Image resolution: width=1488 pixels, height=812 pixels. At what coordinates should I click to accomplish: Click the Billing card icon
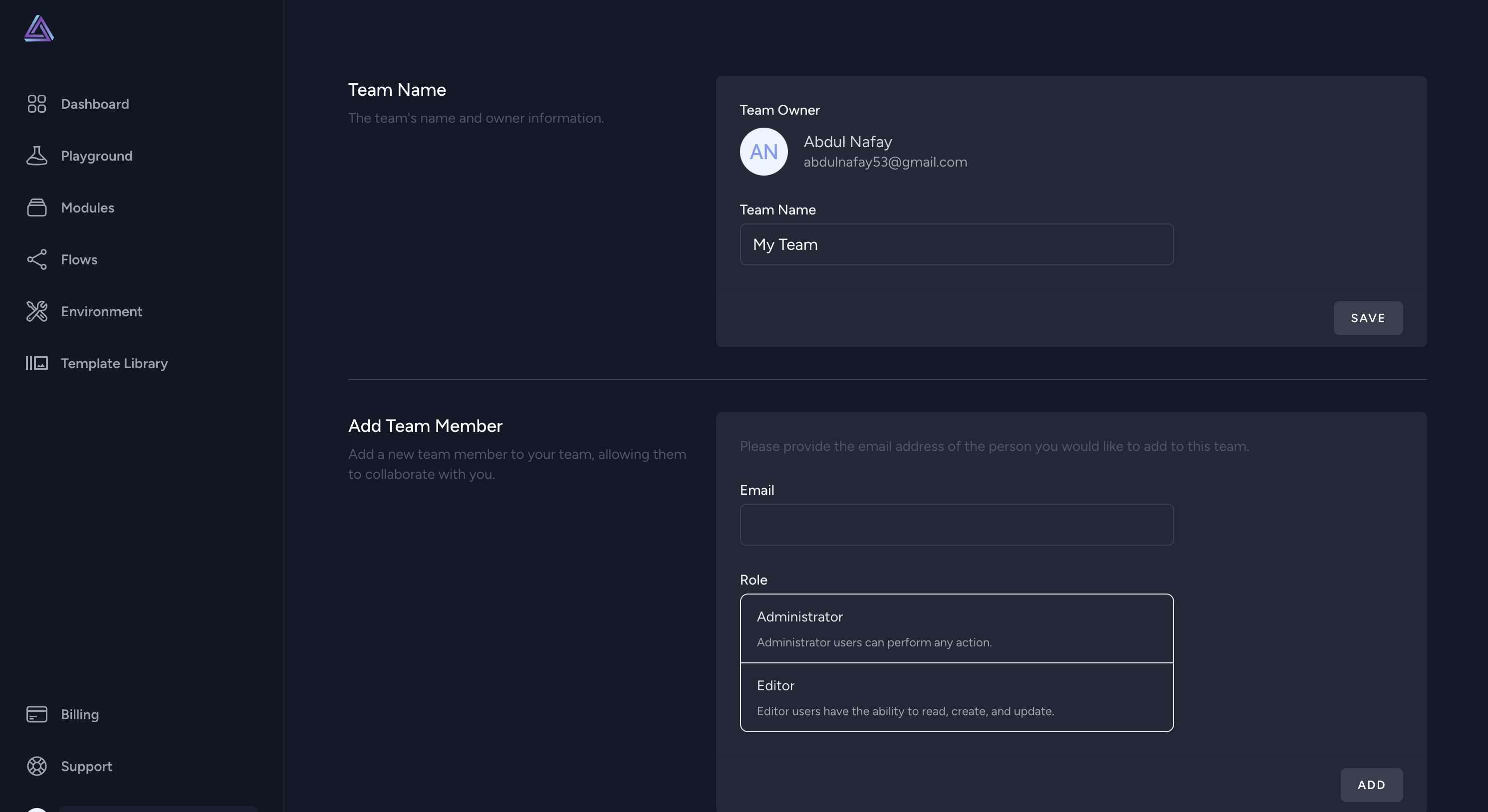tap(36, 714)
